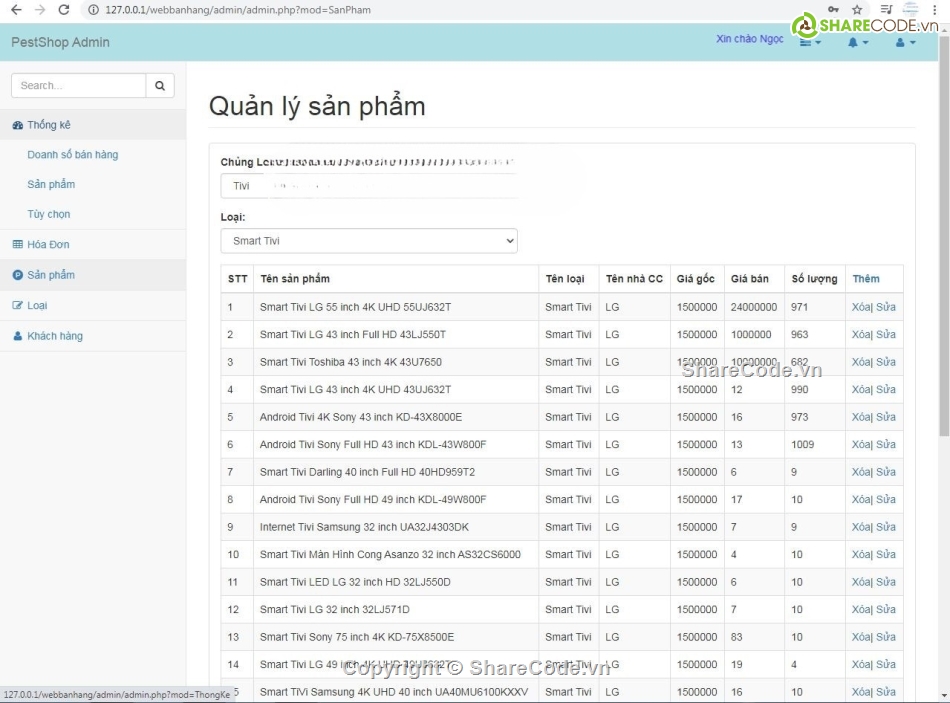Open Tùy chọn submenu item
950x703 pixels.
tap(48, 214)
